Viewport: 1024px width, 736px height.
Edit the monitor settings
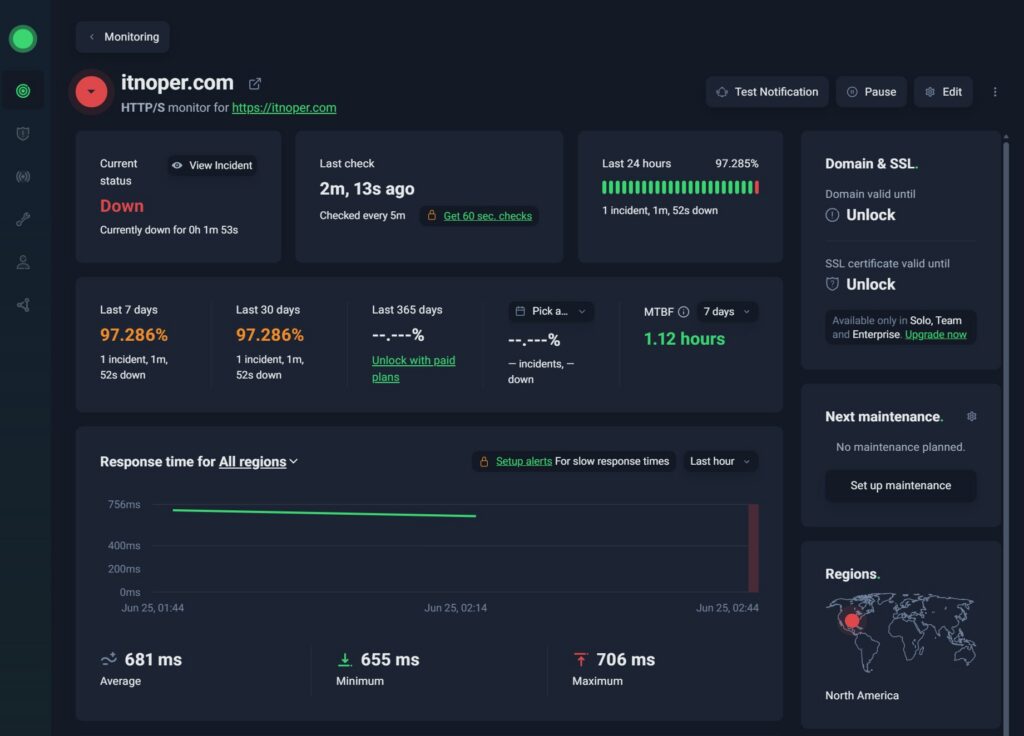(943, 92)
